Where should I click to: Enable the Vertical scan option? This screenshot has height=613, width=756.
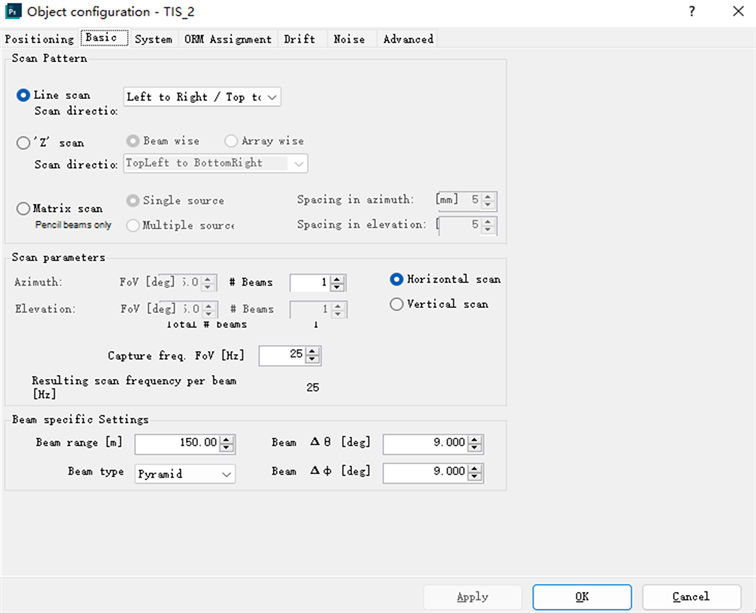pyautogui.click(x=397, y=304)
